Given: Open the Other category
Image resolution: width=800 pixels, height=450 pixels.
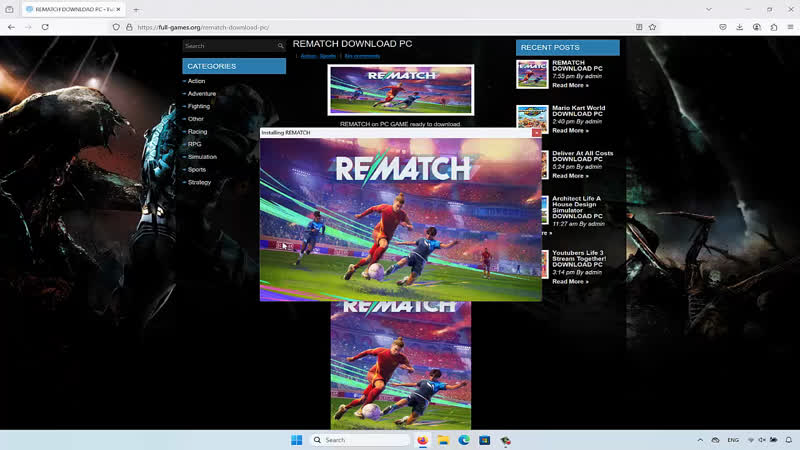Looking at the screenshot, I should pos(195,119).
